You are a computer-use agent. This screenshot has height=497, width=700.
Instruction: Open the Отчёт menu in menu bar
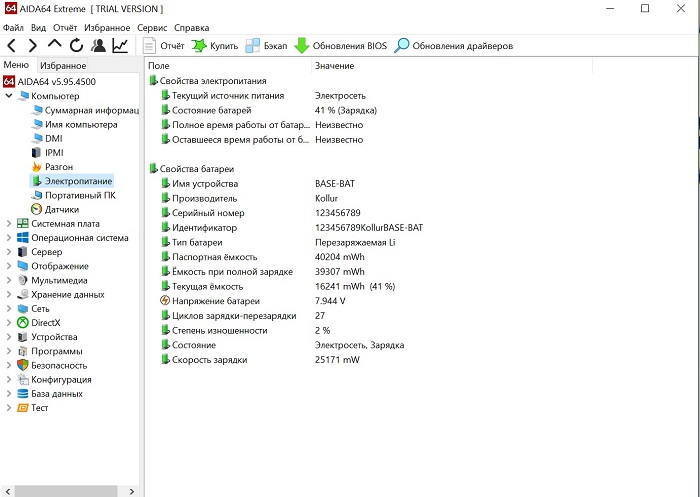pyautogui.click(x=65, y=28)
